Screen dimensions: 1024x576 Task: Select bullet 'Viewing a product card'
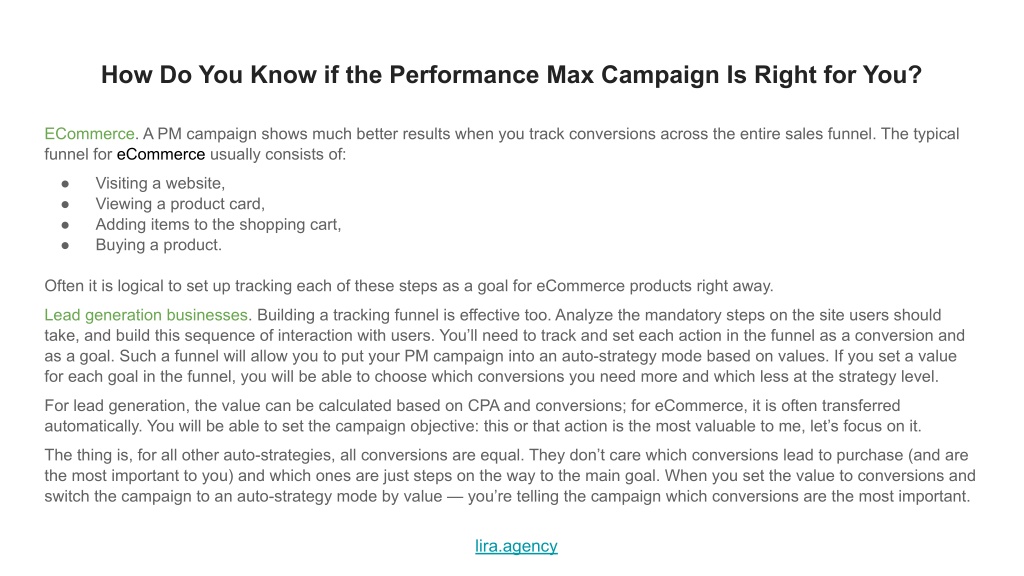[x=180, y=204]
